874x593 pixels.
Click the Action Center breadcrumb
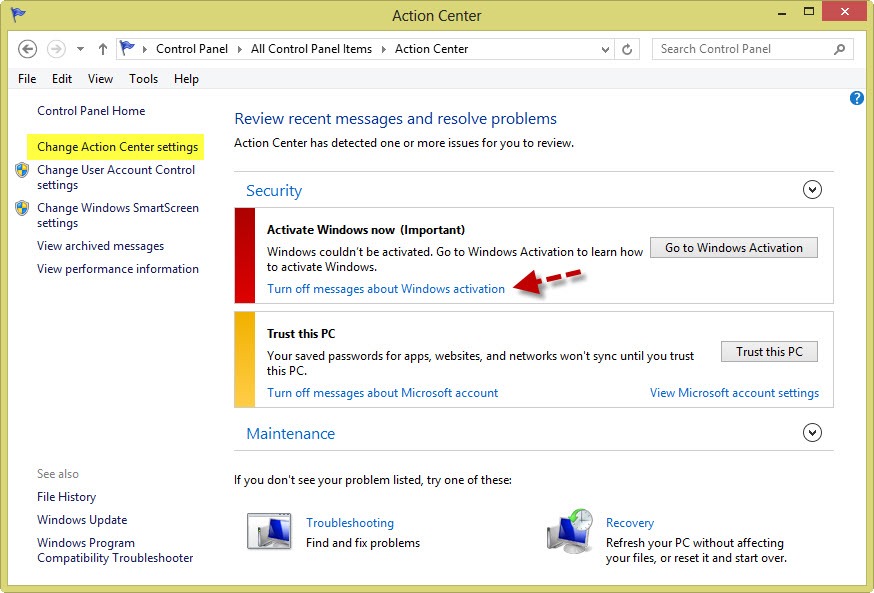click(431, 49)
